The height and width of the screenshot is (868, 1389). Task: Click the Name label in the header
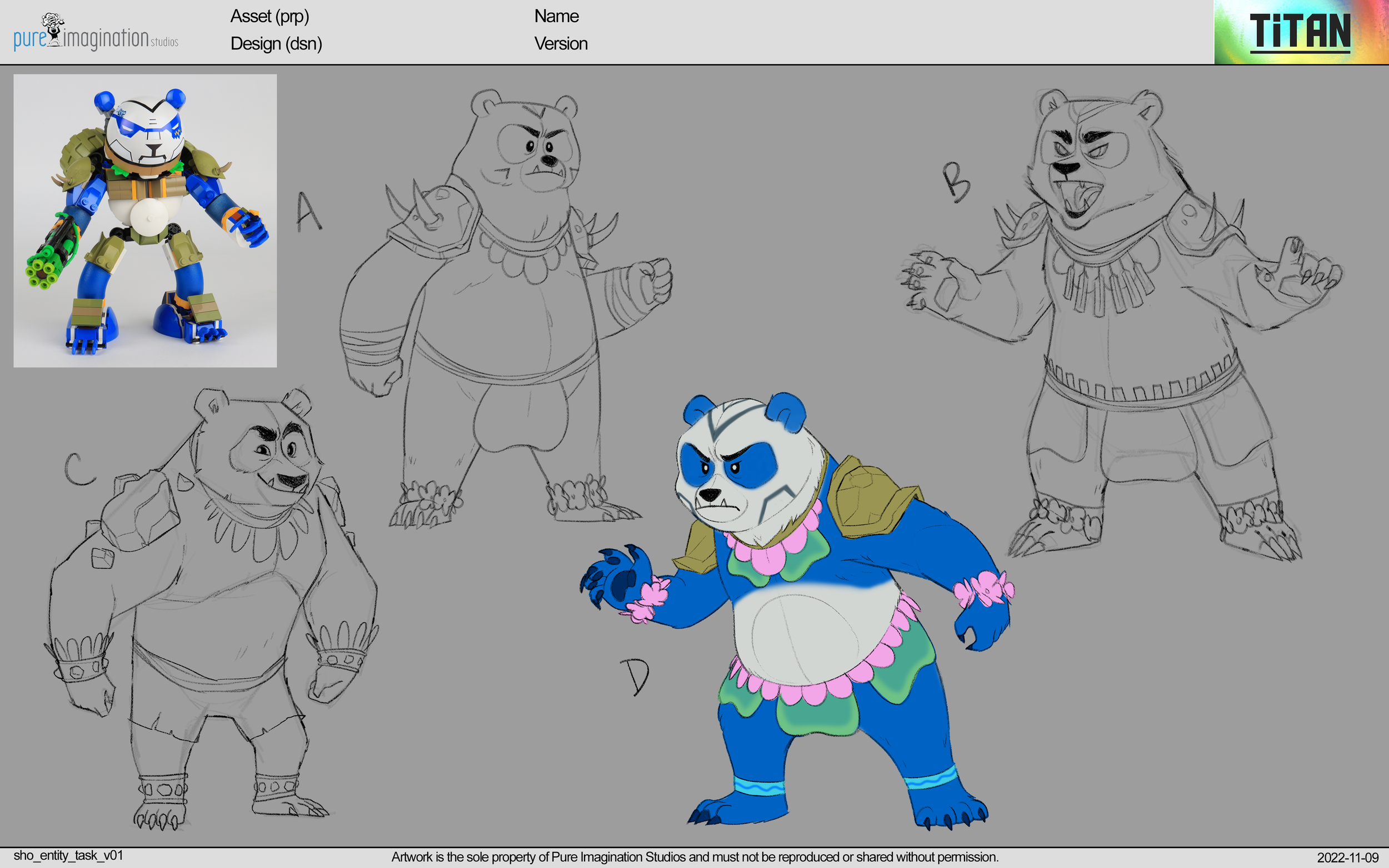pyautogui.click(x=556, y=16)
